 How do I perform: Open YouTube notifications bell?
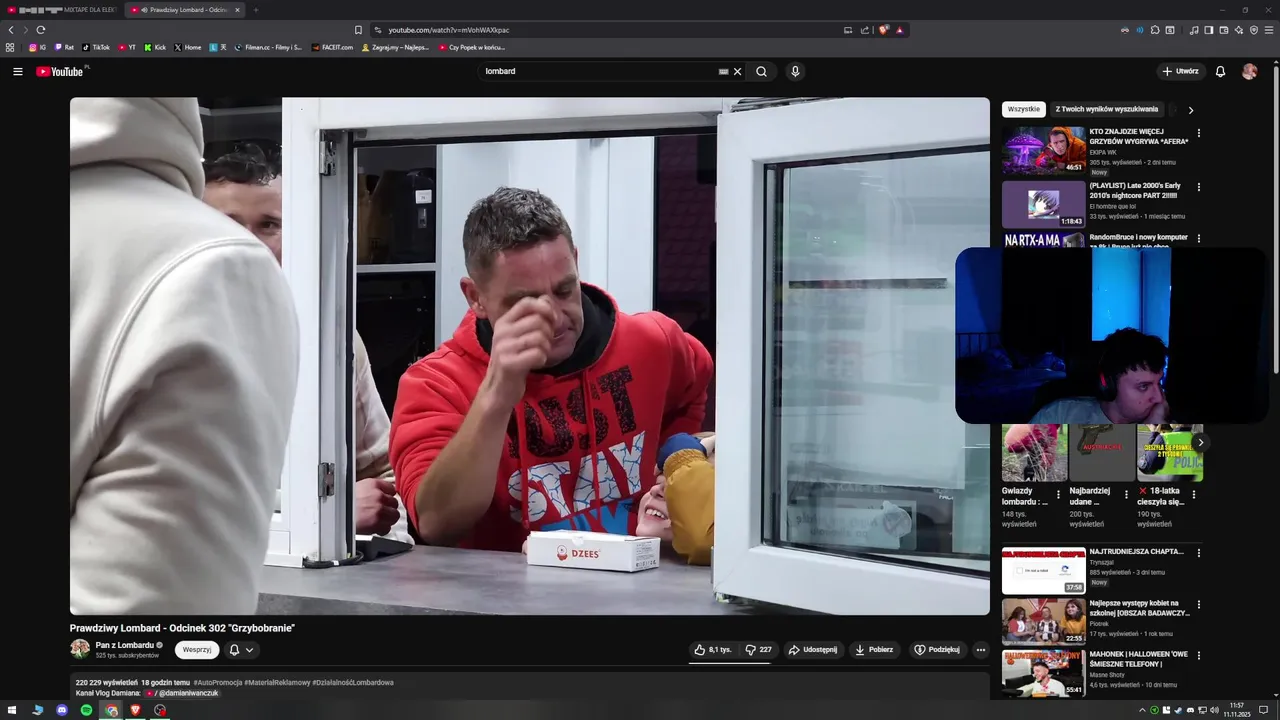tap(1220, 71)
